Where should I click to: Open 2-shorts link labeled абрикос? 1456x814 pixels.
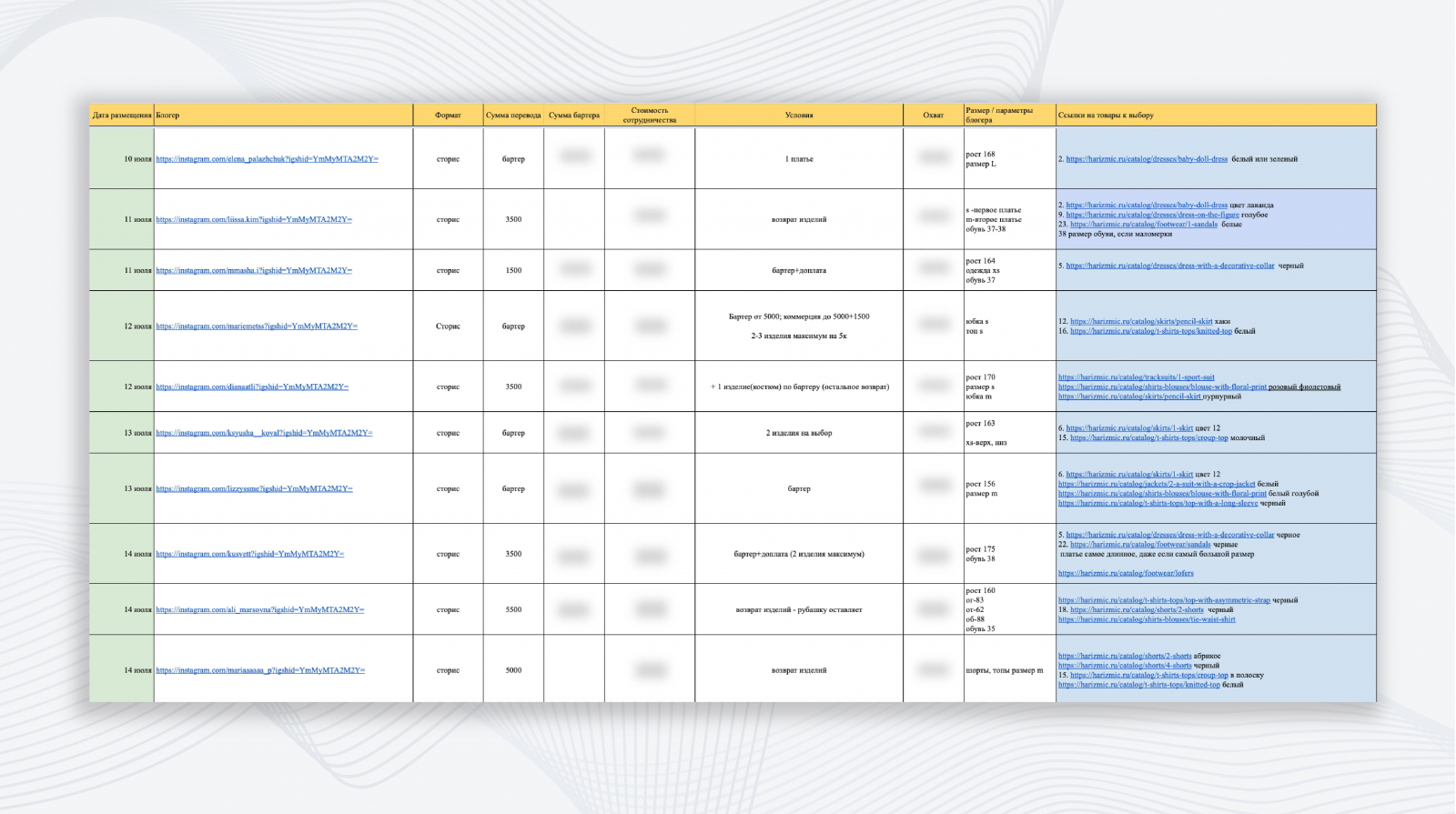(1125, 656)
